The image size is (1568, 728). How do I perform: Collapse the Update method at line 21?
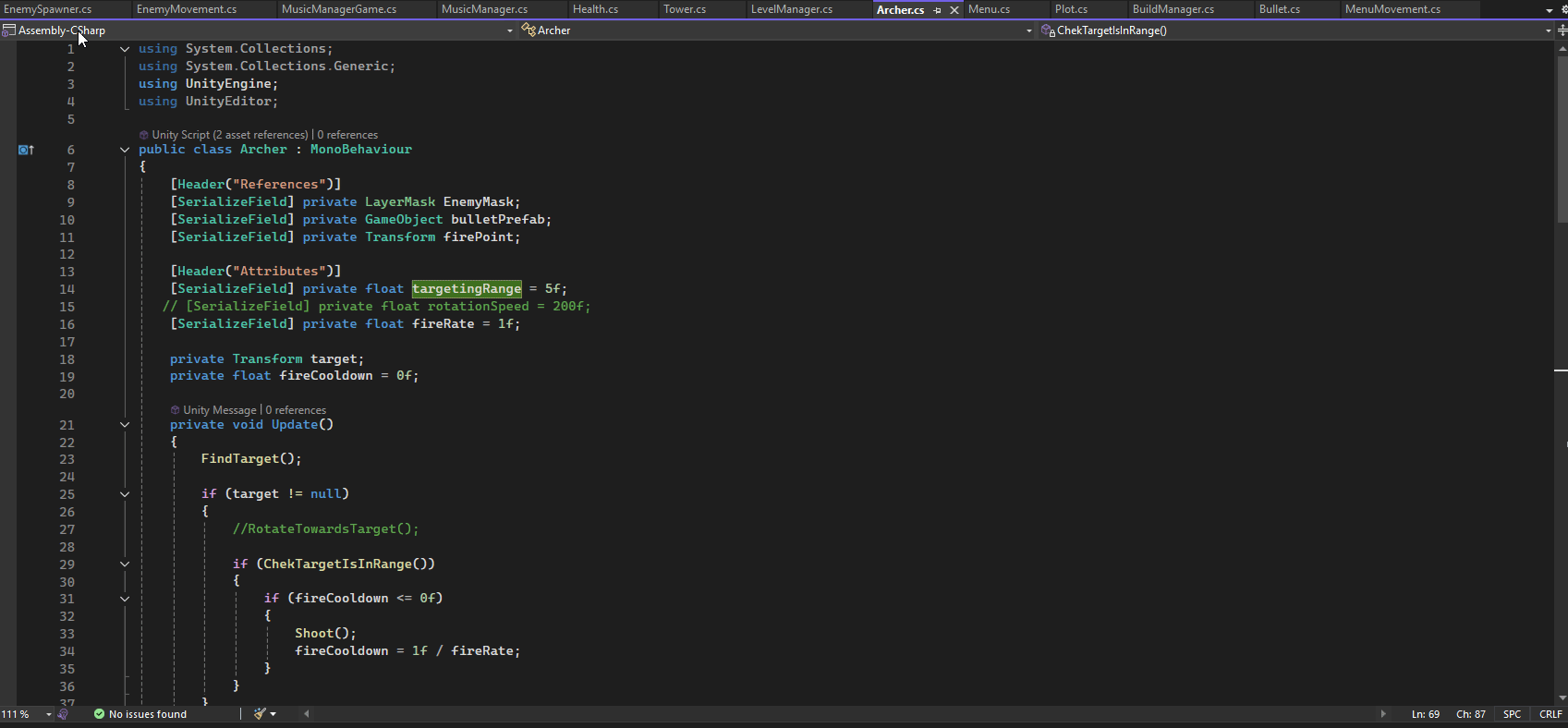[x=125, y=425]
